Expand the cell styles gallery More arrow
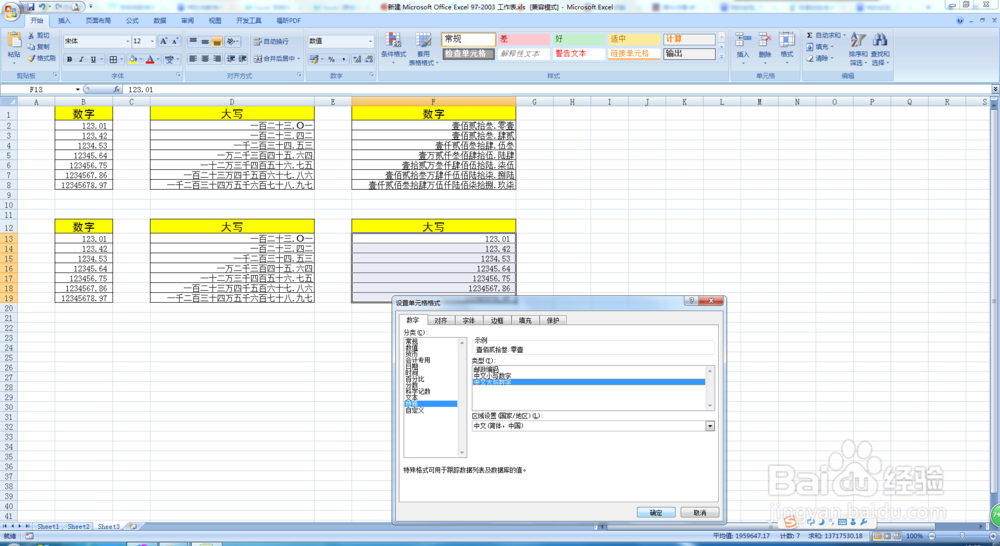Screen dimensions: 1000x546 (721, 57)
